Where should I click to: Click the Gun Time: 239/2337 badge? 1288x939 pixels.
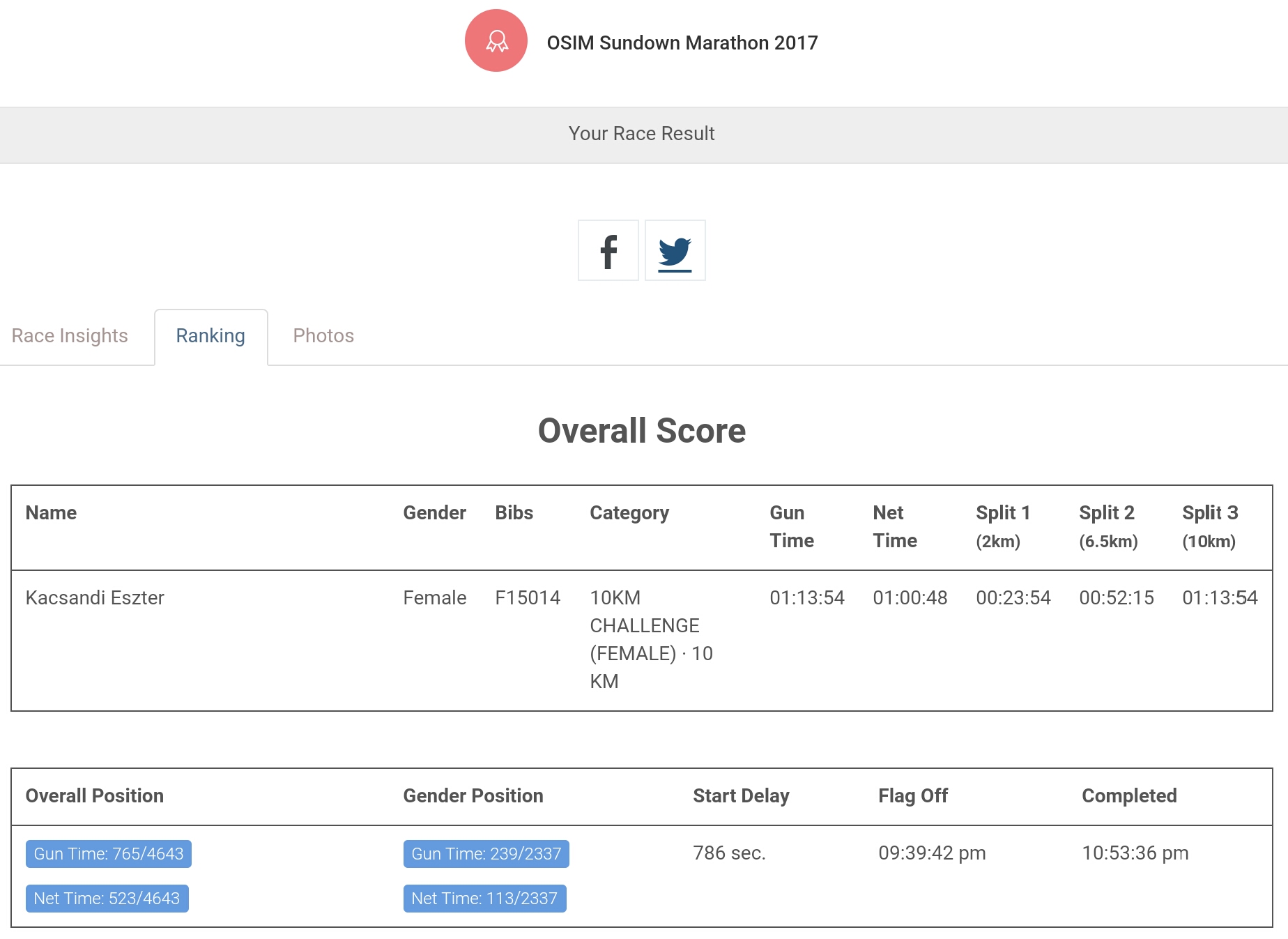[486, 854]
